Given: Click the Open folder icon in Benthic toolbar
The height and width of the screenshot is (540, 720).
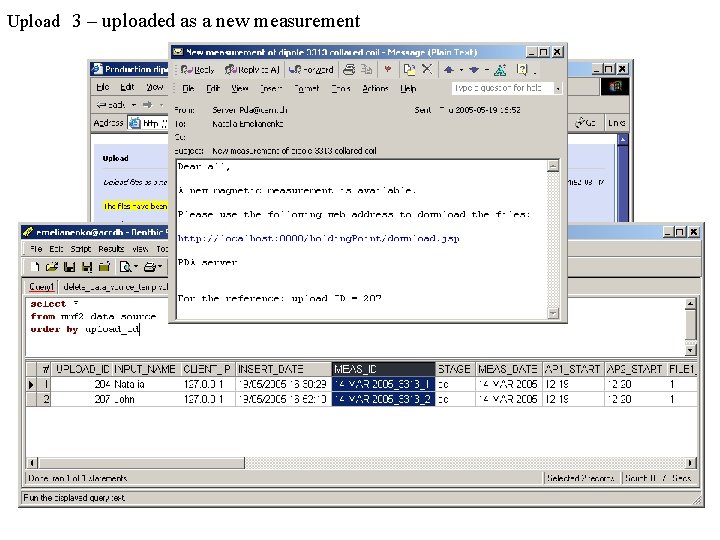Looking at the screenshot, I should 52,266.
